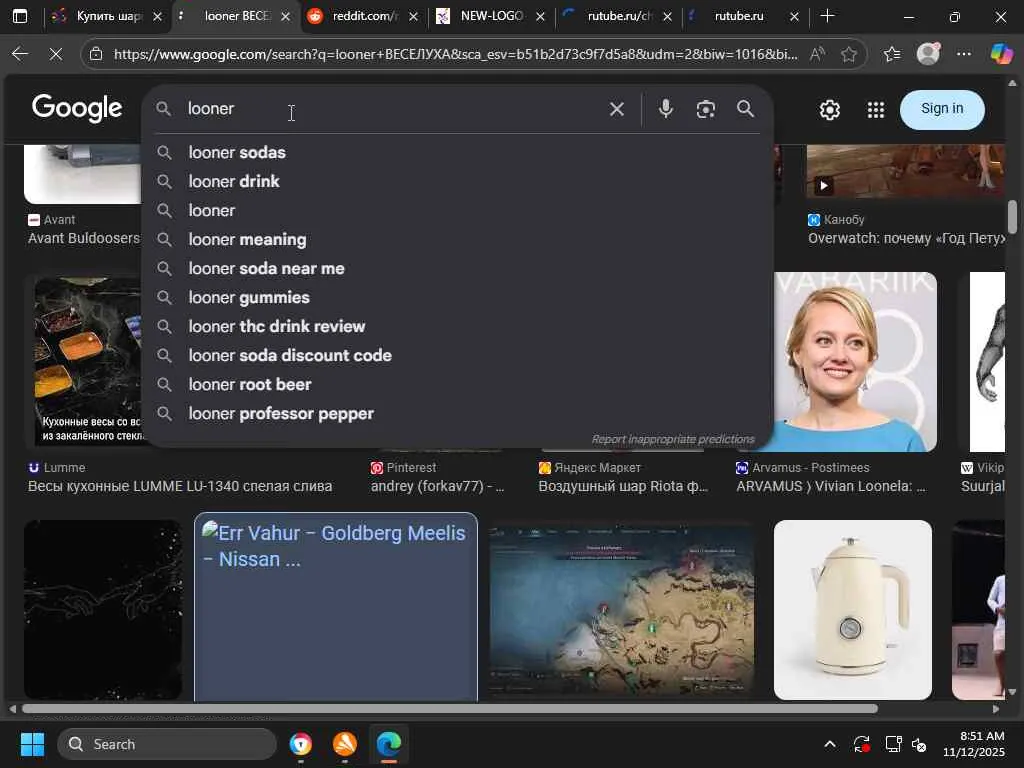The height and width of the screenshot is (768, 1024).
Task: Open Google quick settings gear
Action: 829,110
